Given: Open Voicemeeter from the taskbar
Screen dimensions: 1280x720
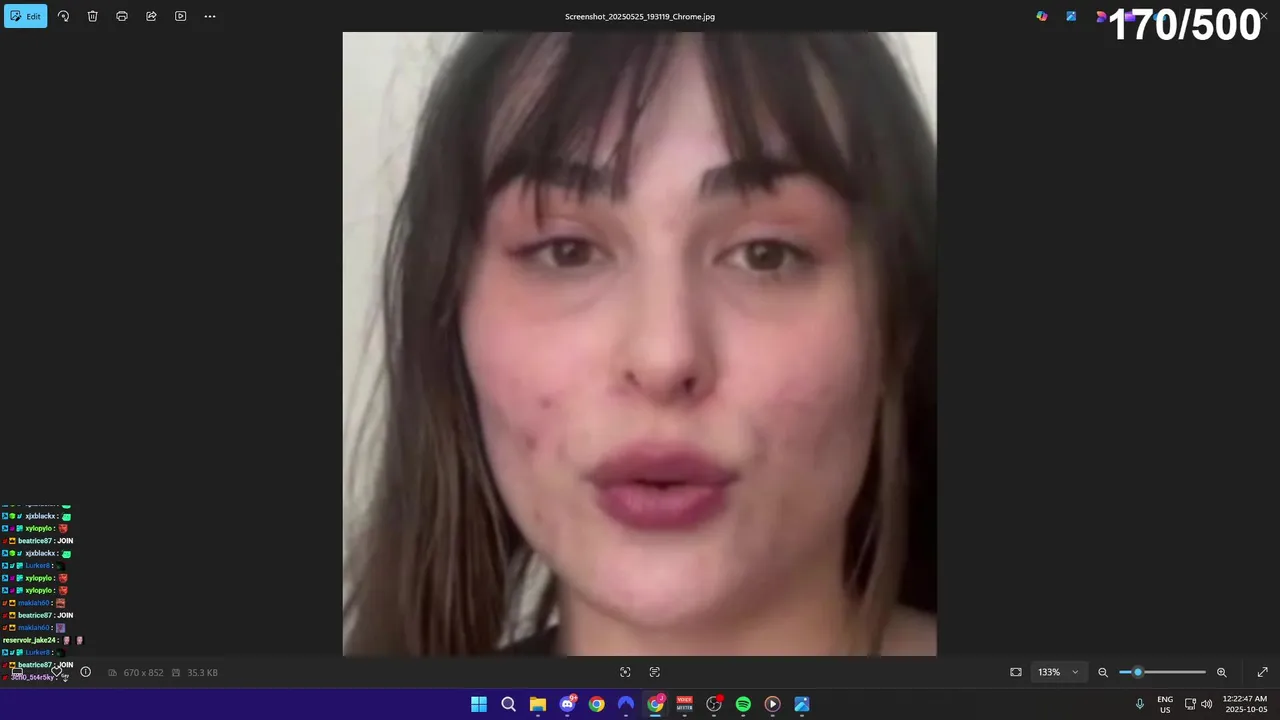Looking at the screenshot, I should pyautogui.click(x=684, y=704).
